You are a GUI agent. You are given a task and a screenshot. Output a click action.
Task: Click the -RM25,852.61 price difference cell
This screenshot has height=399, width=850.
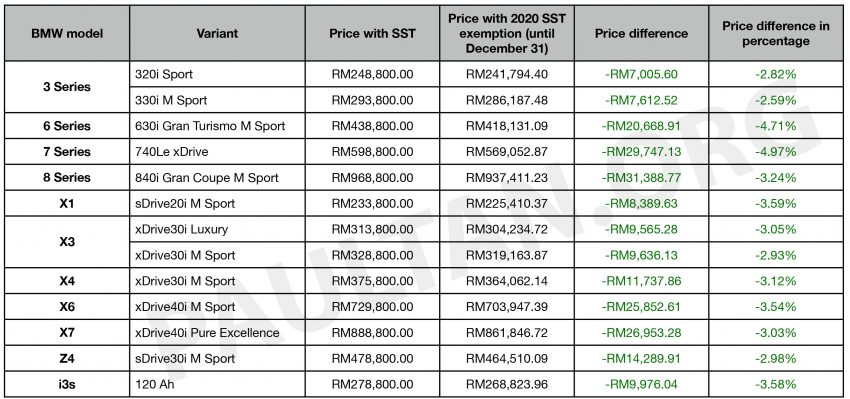point(641,307)
